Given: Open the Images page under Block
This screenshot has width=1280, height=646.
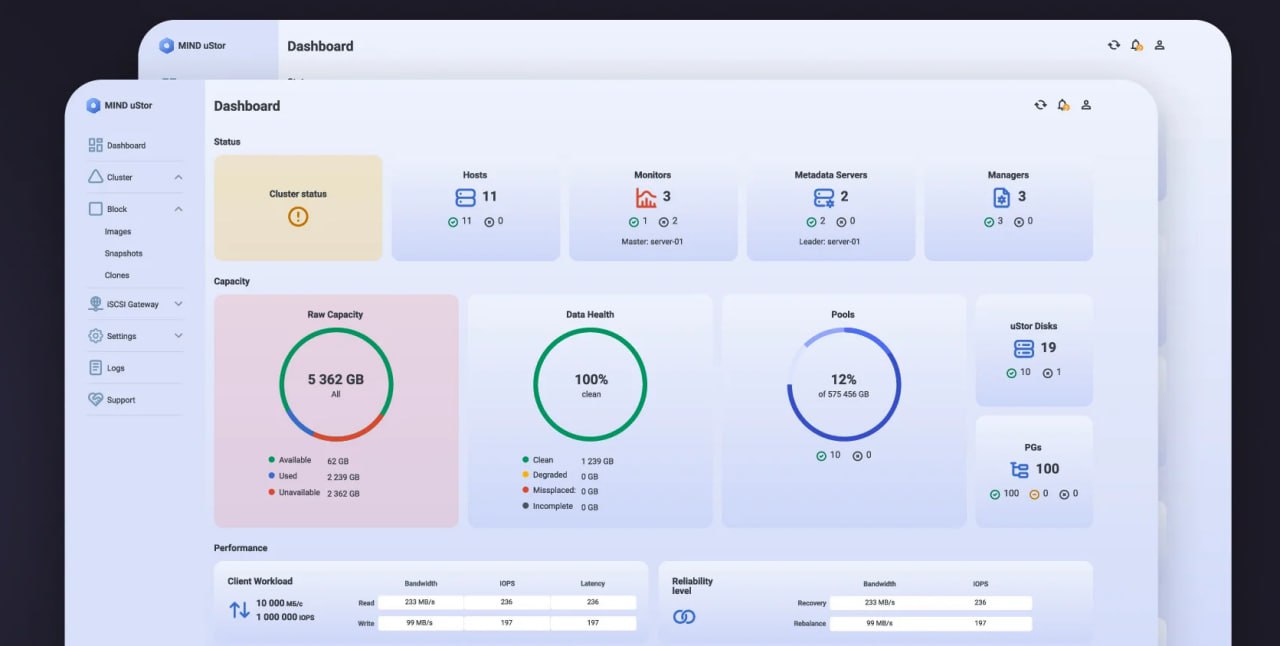Looking at the screenshot, I should coord(118,231).
